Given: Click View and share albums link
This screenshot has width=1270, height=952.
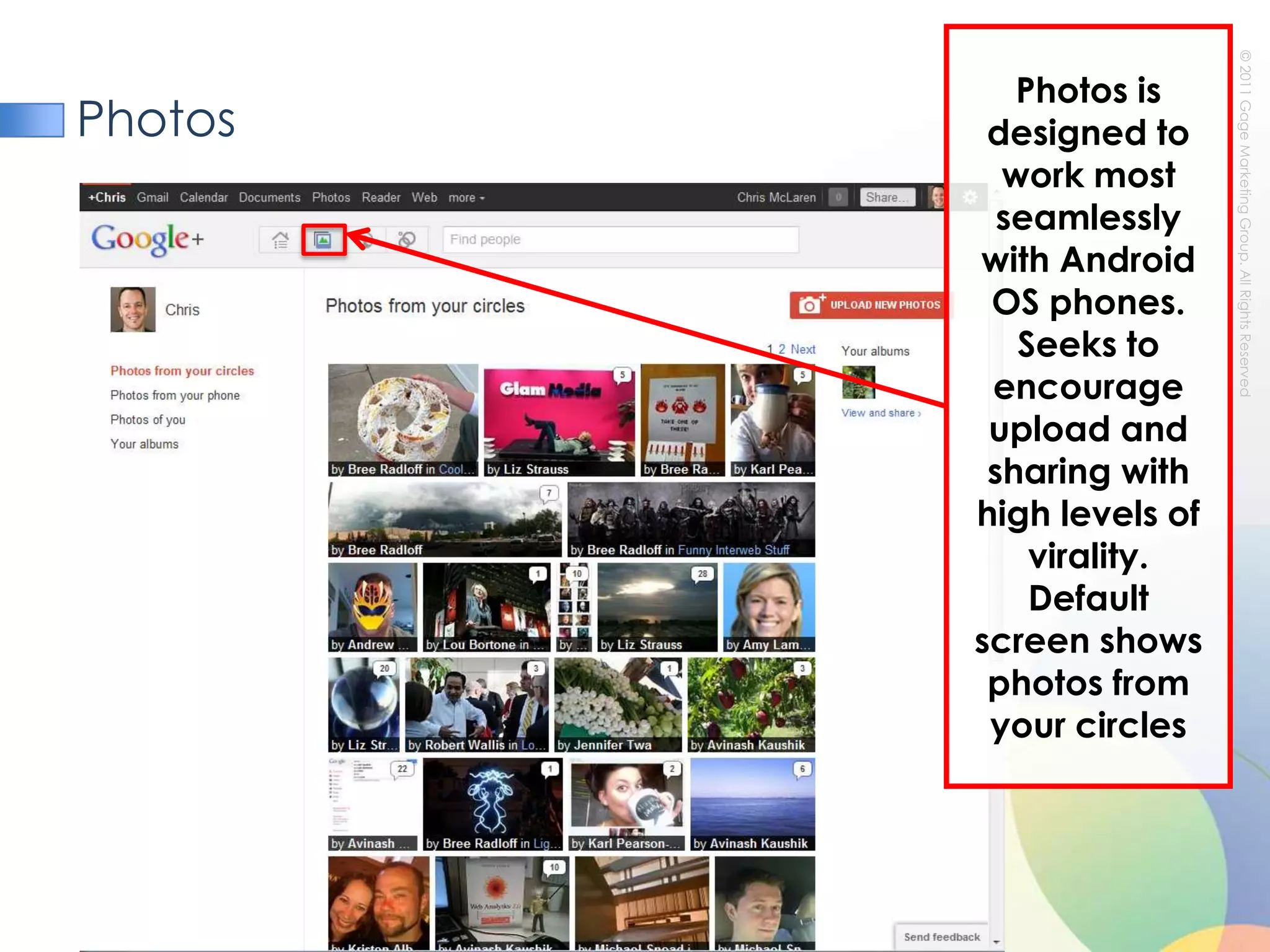Looking at the screenshot, I should pos(881,413).
